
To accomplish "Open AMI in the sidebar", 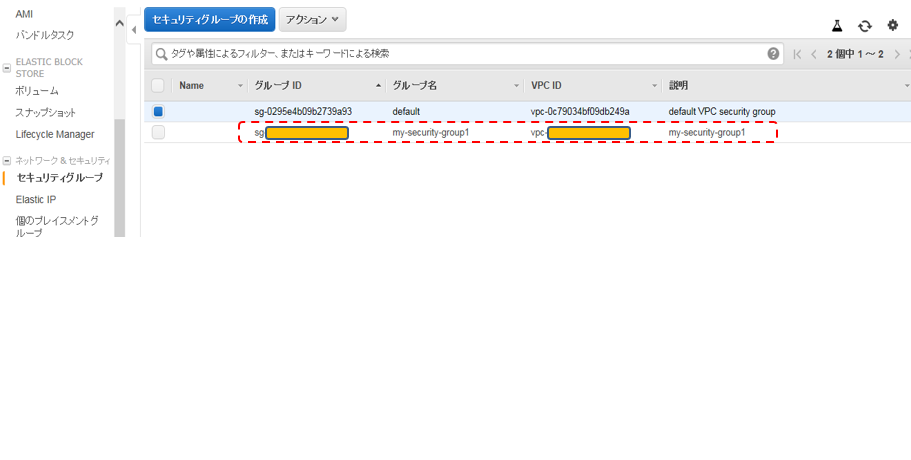I will (x=24, y=14).
